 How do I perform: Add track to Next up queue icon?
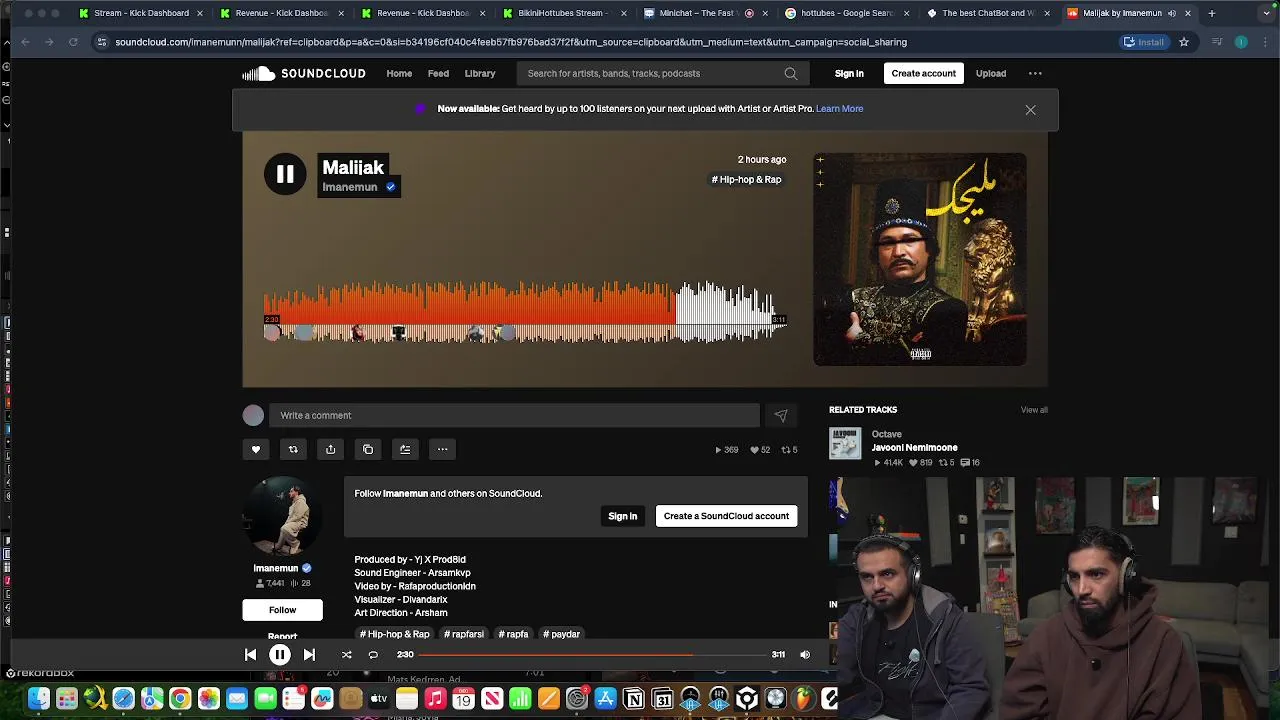coord(405,449)
